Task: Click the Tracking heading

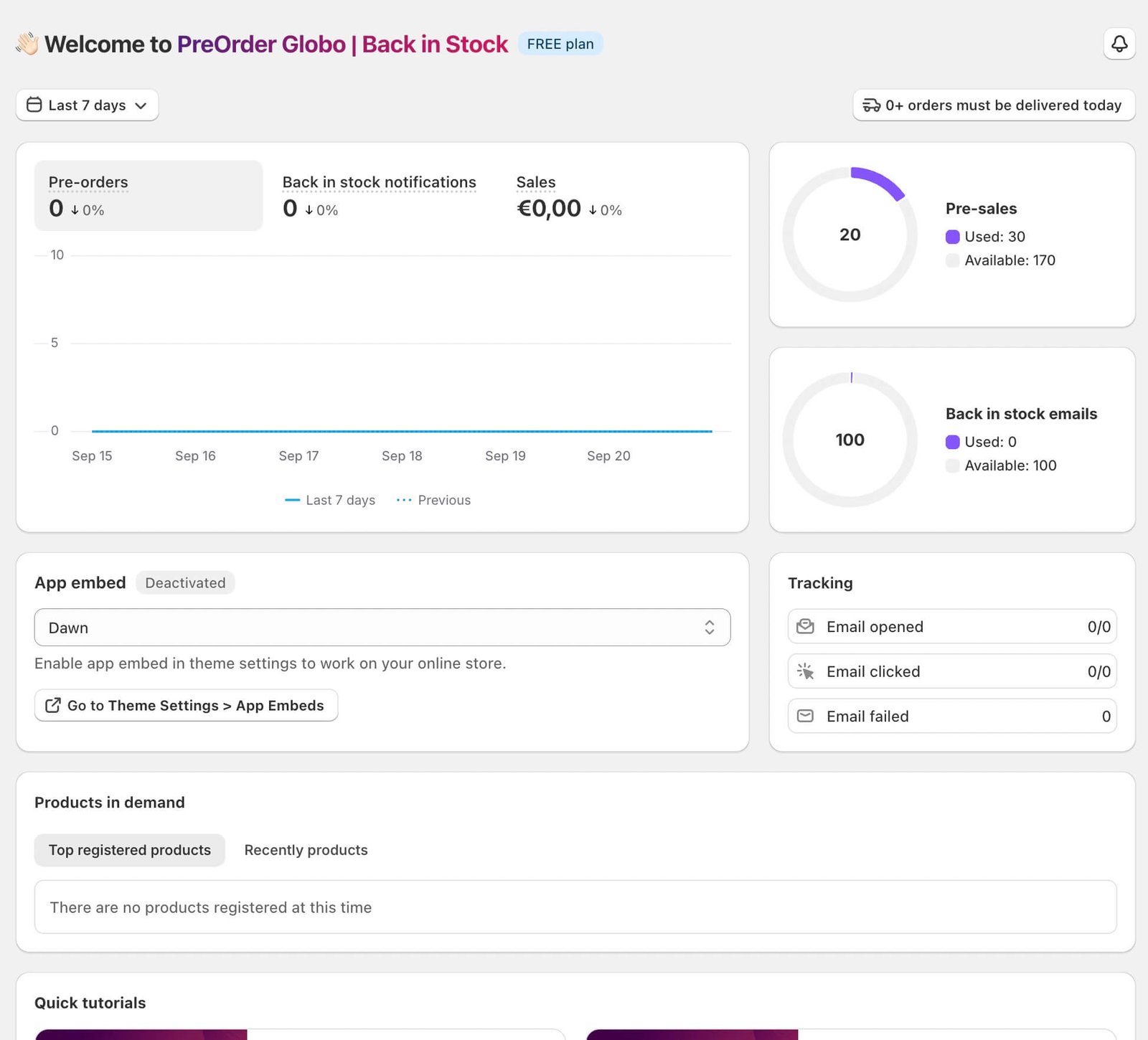Action: point(820,582)
